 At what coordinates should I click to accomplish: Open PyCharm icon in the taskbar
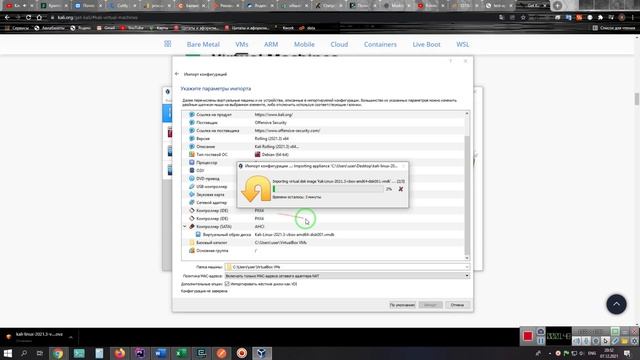tap(140, 353)
